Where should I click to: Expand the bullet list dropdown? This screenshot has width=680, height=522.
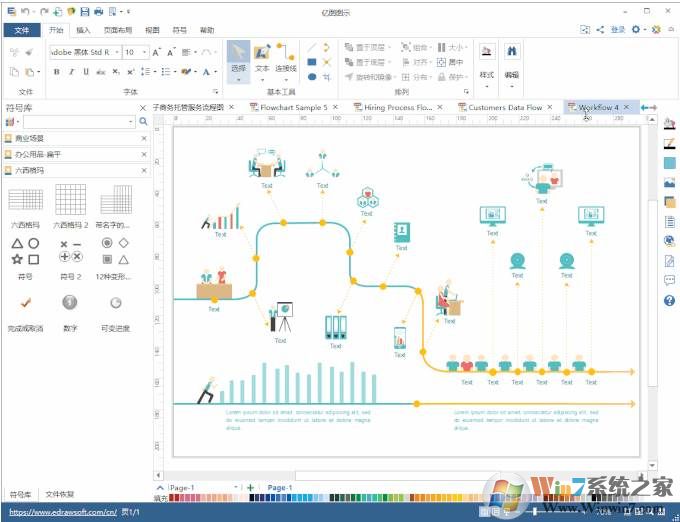tap(175, 72)
